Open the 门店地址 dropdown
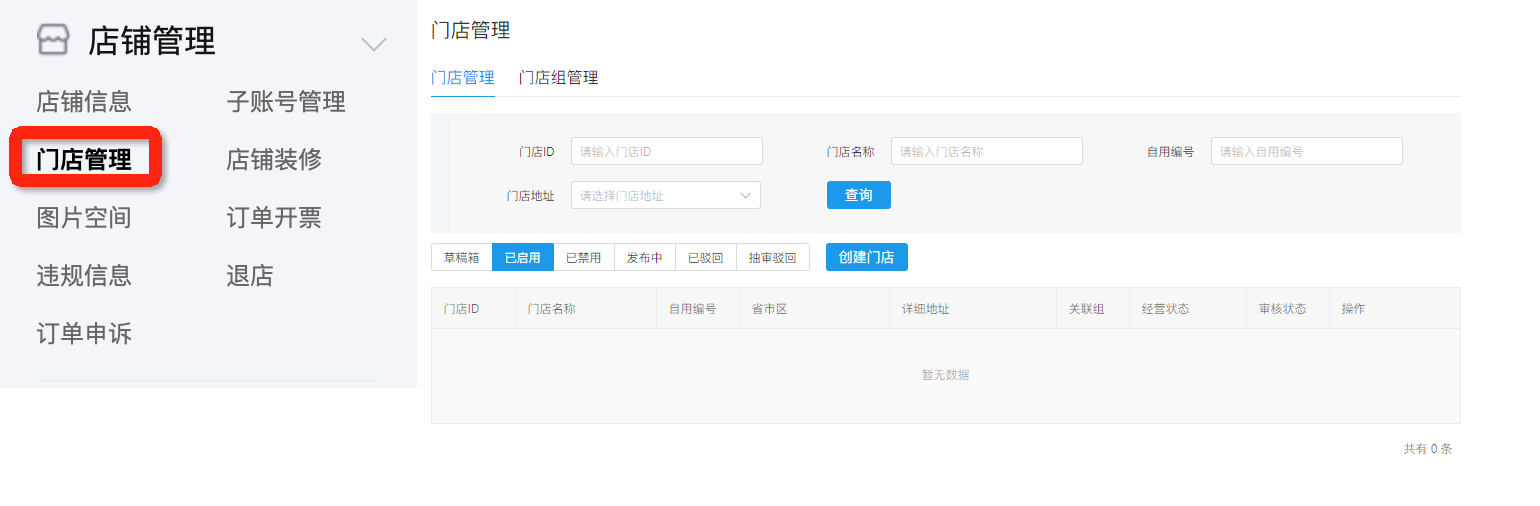 [x=666, y=195]
